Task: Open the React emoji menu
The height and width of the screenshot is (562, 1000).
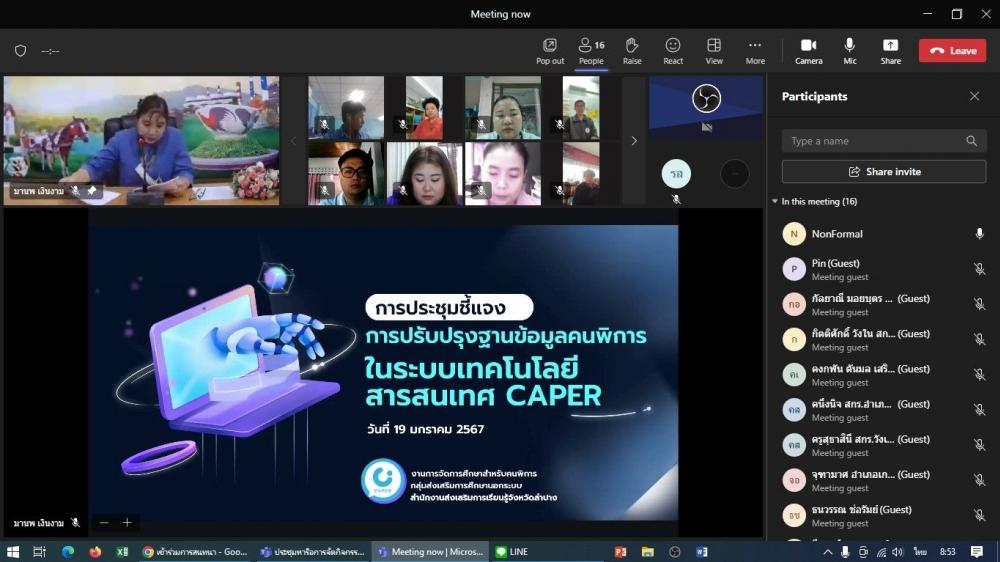Action: tap(673, 51)
